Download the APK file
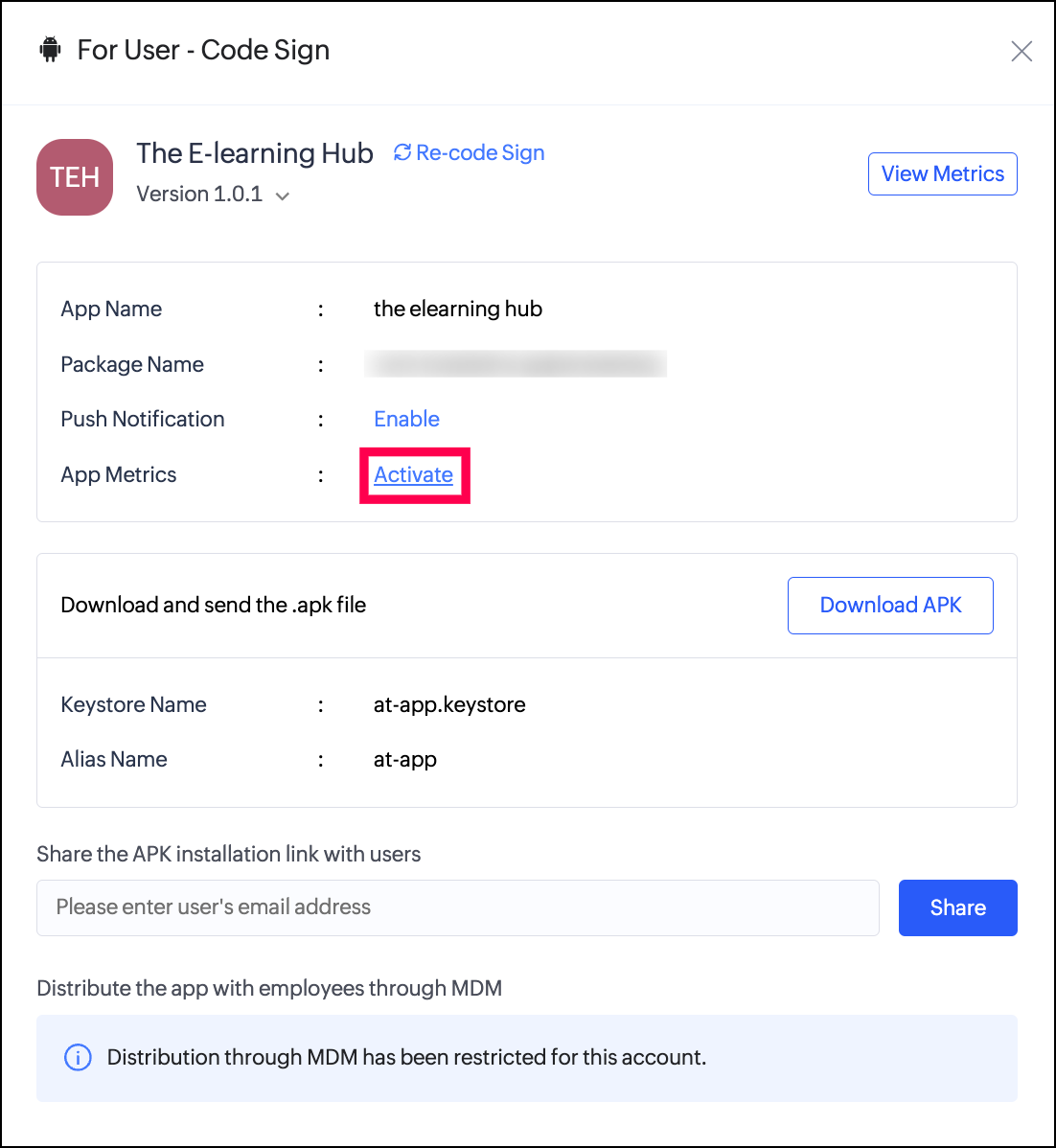Screen dimensions: 1056x1148 point(890,605)
